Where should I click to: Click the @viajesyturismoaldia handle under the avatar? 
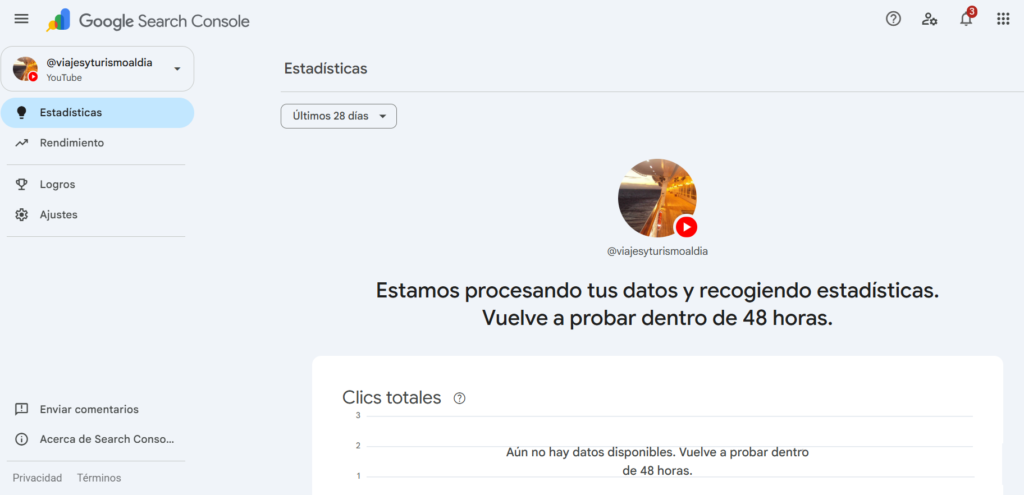[x=658, y=251]
